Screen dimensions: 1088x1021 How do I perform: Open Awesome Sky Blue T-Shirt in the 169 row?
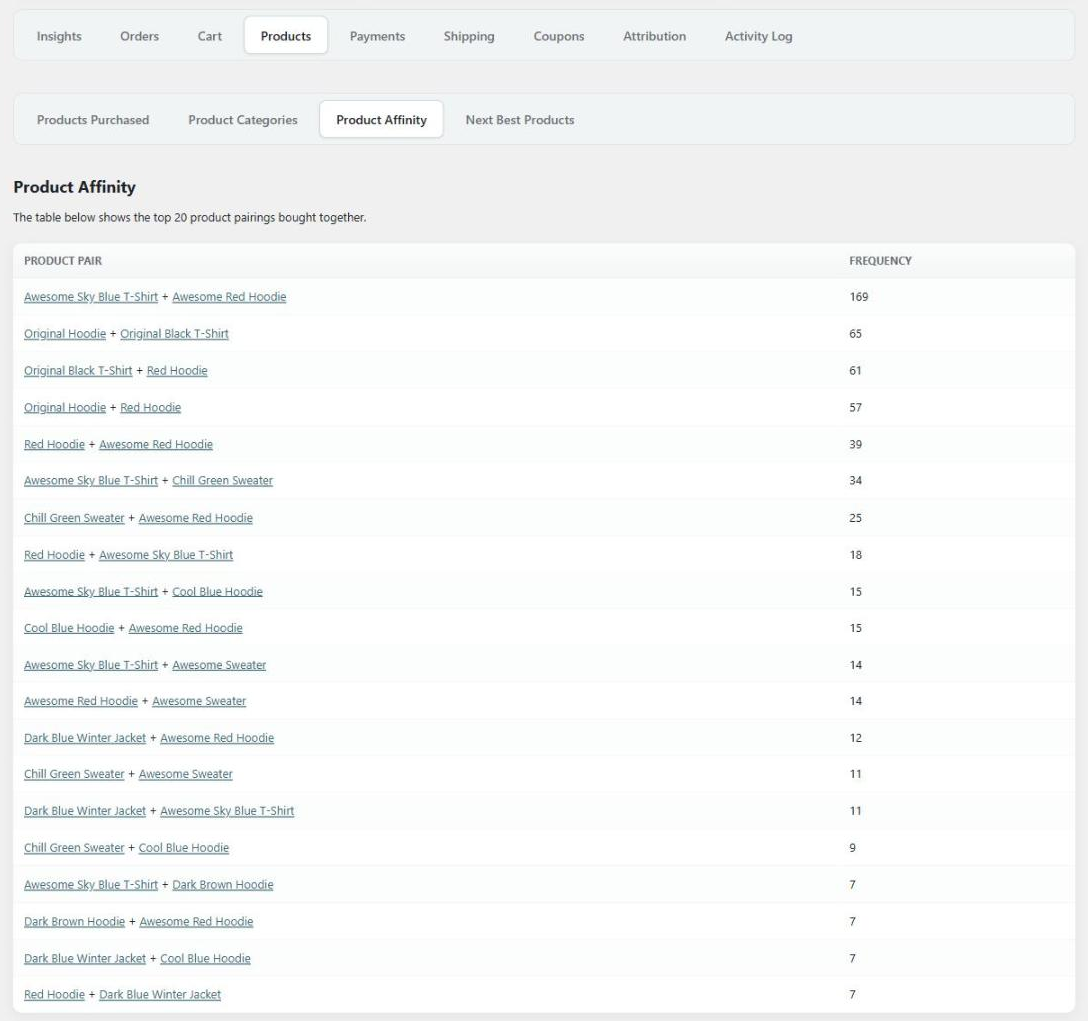(x=91, y=297)
